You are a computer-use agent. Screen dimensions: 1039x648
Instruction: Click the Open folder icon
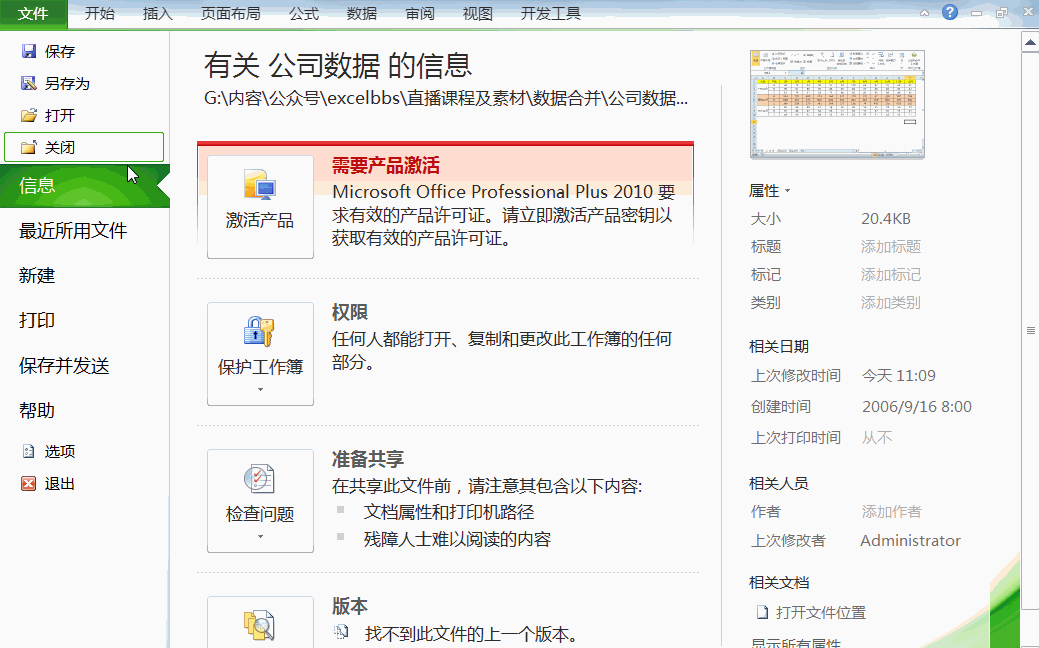pos(28,115)
